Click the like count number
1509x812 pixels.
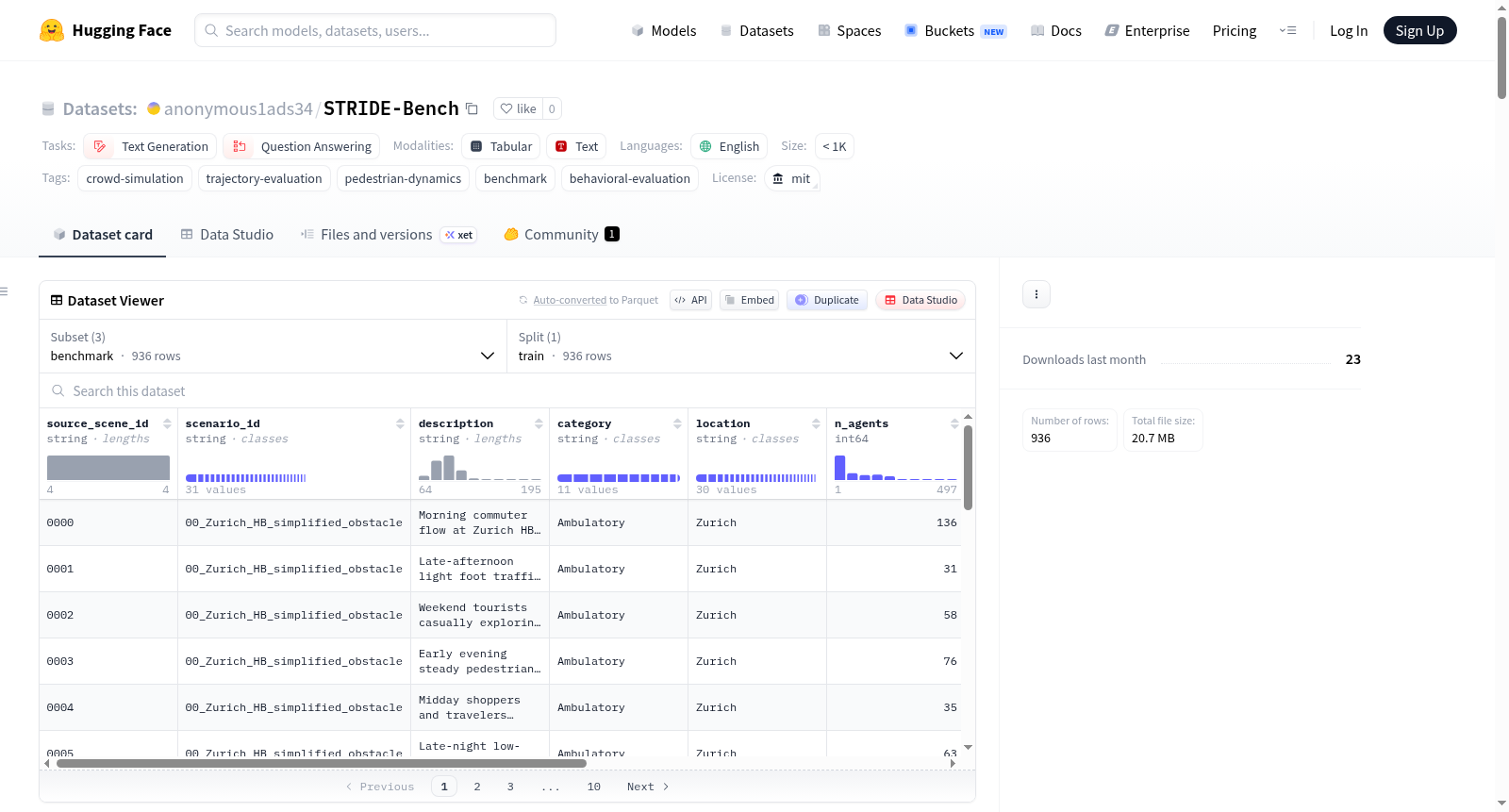[552, 108]
